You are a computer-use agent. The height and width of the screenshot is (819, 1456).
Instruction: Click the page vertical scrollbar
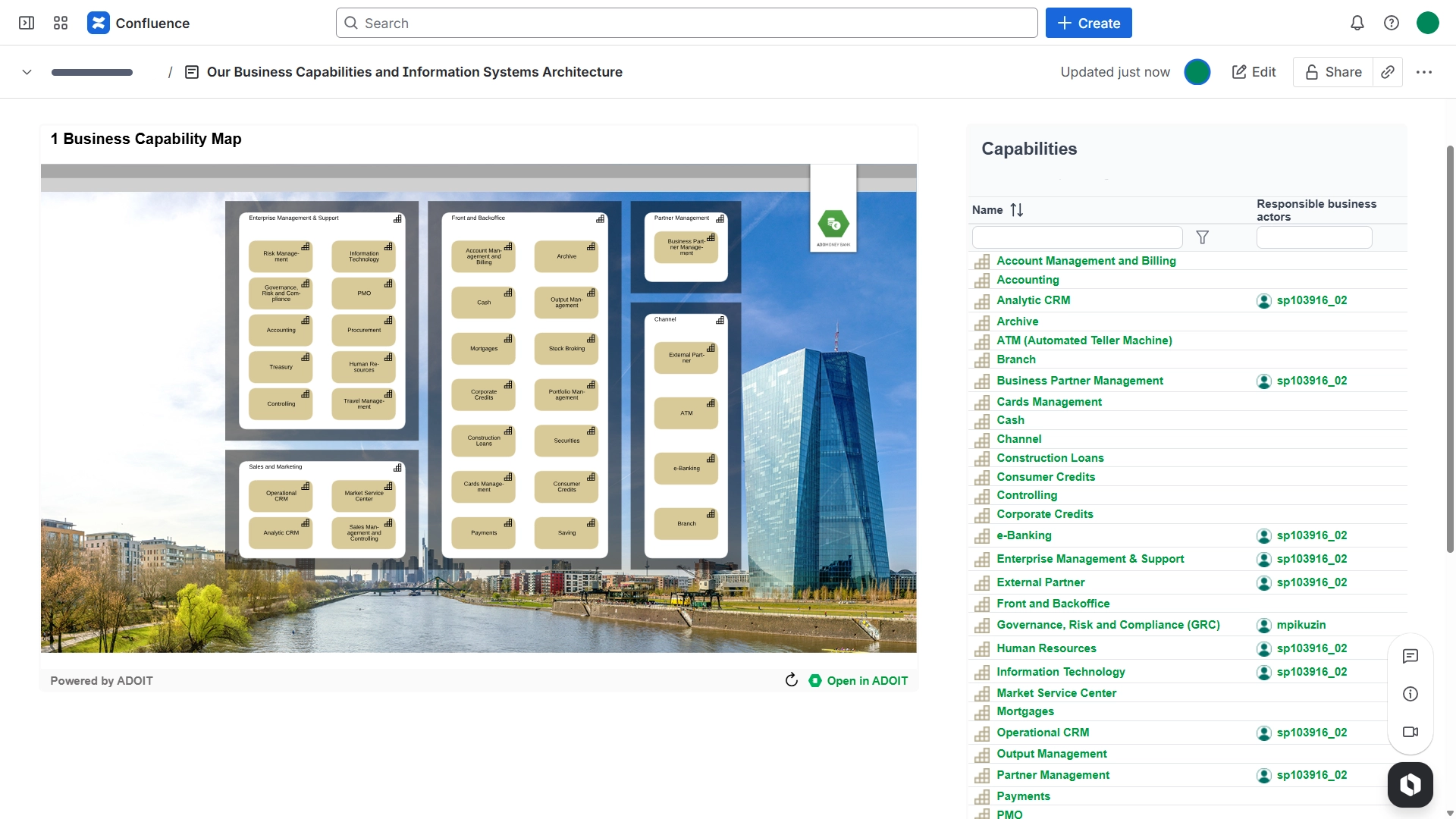[1450, 349]
